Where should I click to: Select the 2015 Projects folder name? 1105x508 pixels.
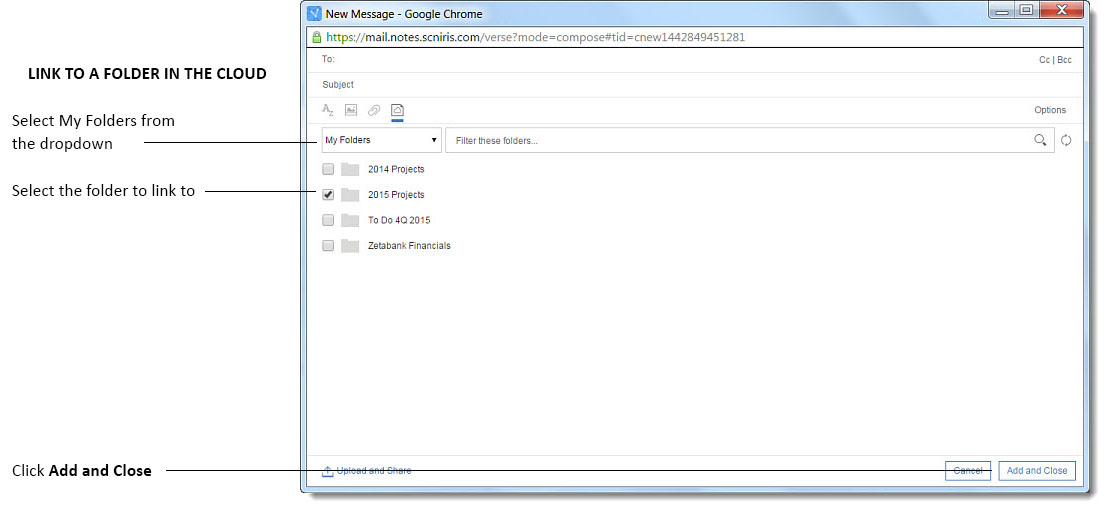click(396, 194)
